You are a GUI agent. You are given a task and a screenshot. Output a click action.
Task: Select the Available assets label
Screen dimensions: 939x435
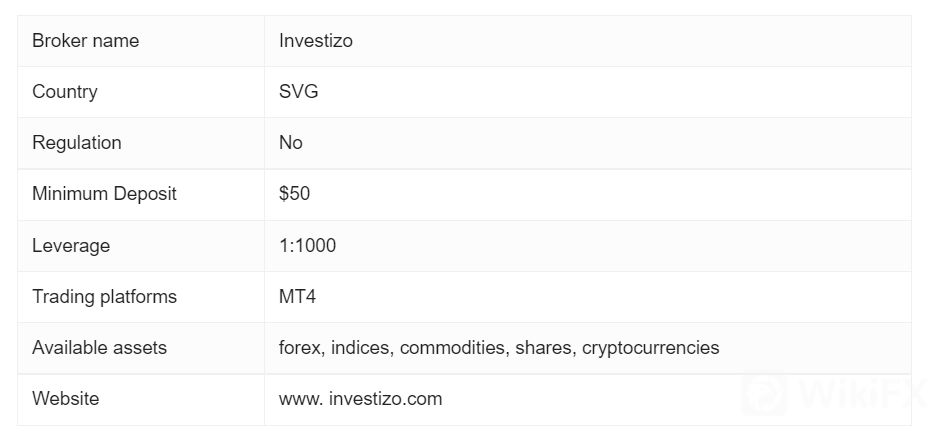[x=99, y=347]
